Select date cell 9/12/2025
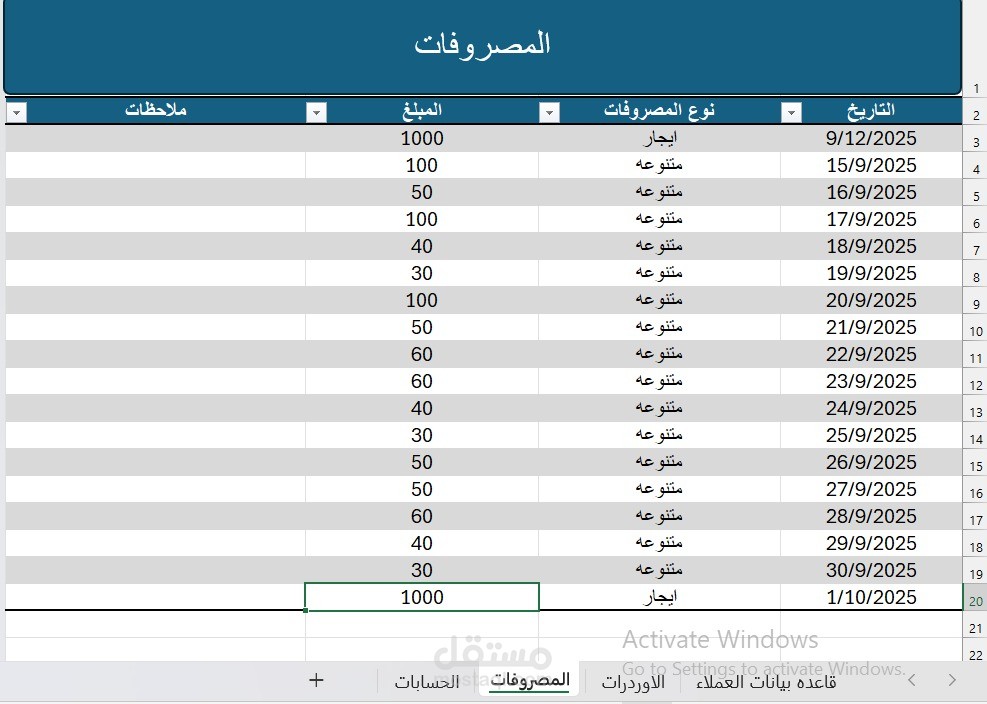Viewport: 987px width, 704px height. point(871,139)
